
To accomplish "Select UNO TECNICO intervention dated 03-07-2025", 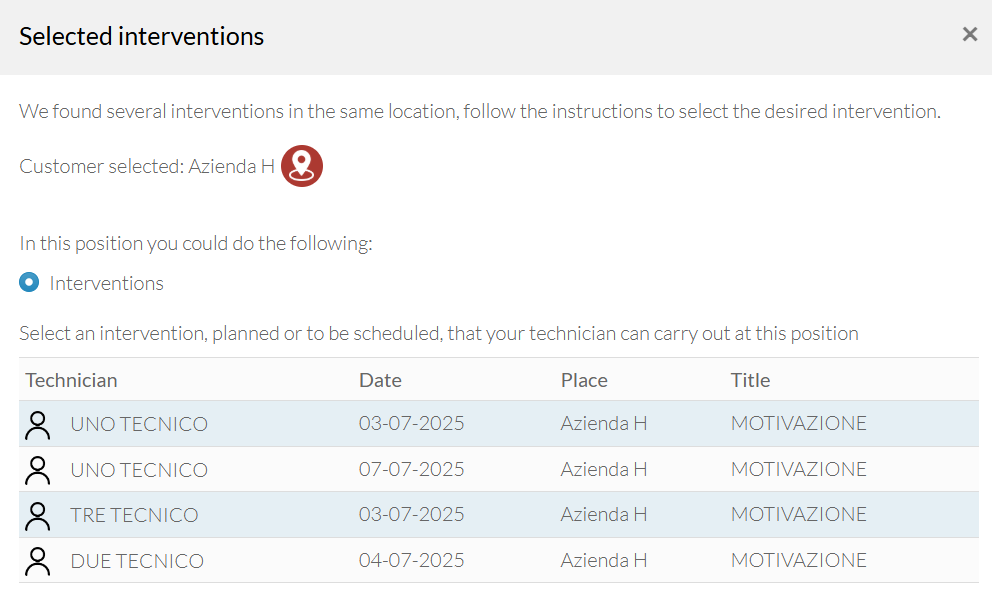I will click(499, 423).
